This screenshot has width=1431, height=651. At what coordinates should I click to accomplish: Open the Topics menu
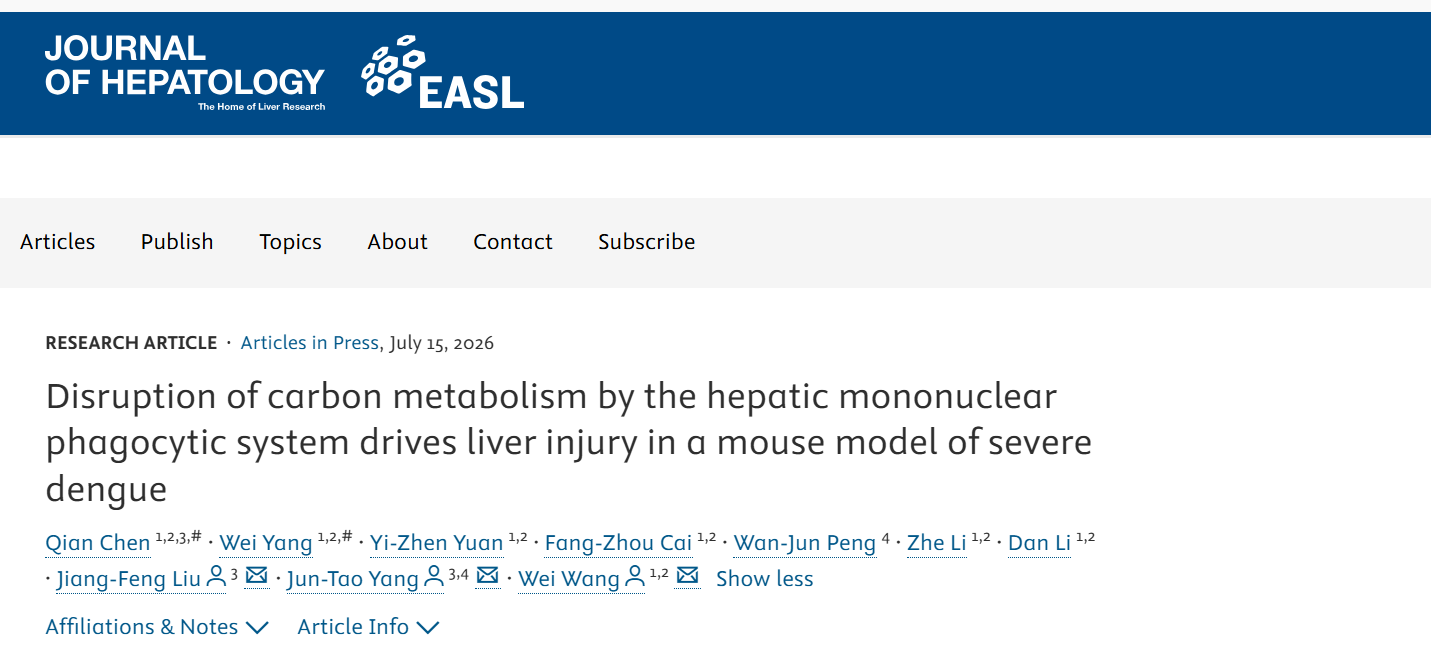(x=290, y=242)
